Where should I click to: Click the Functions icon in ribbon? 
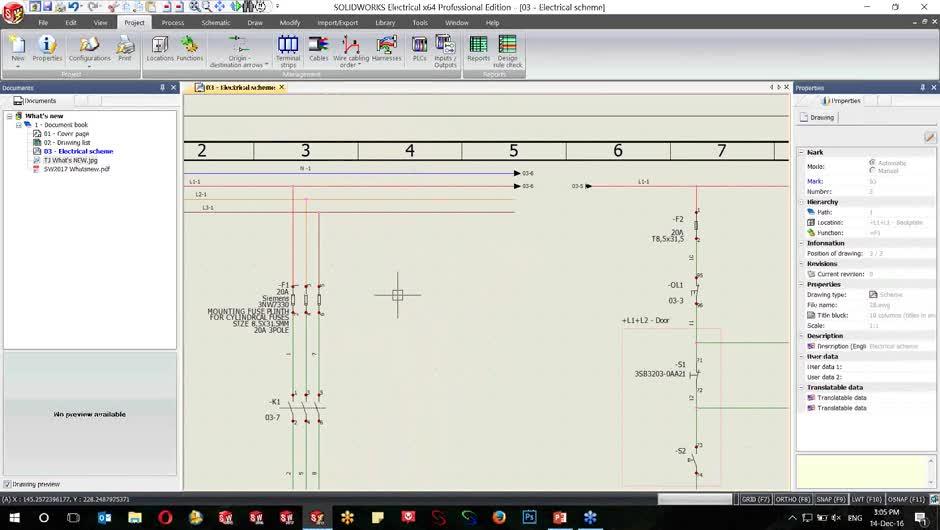[190, 49]
